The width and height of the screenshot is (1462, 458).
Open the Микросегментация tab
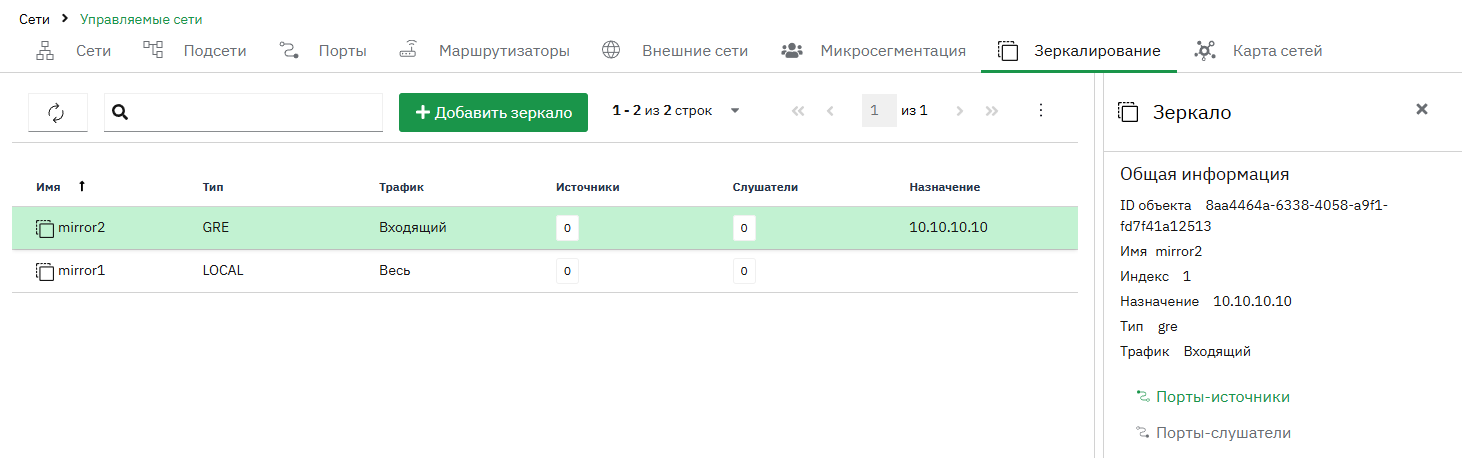873,50
